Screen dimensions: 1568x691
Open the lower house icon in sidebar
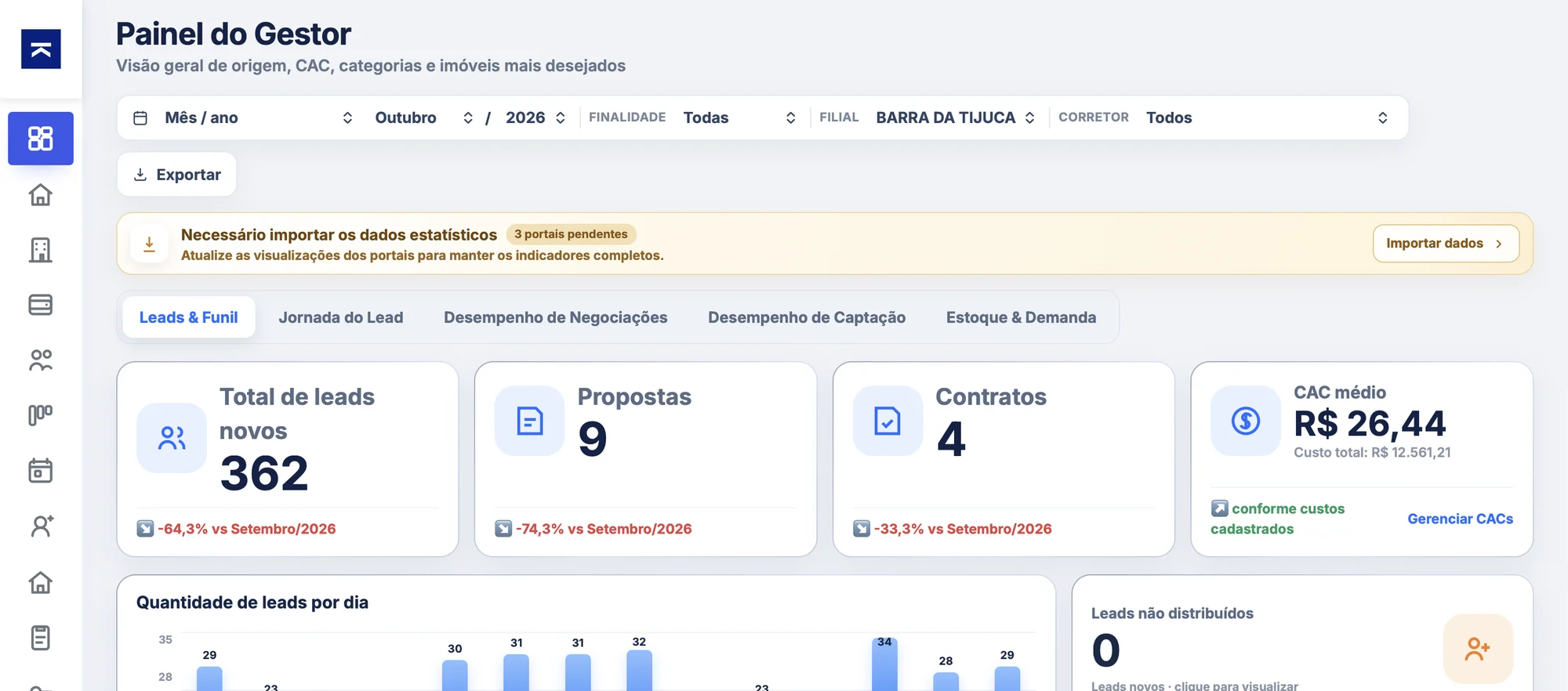coord(41,582)
